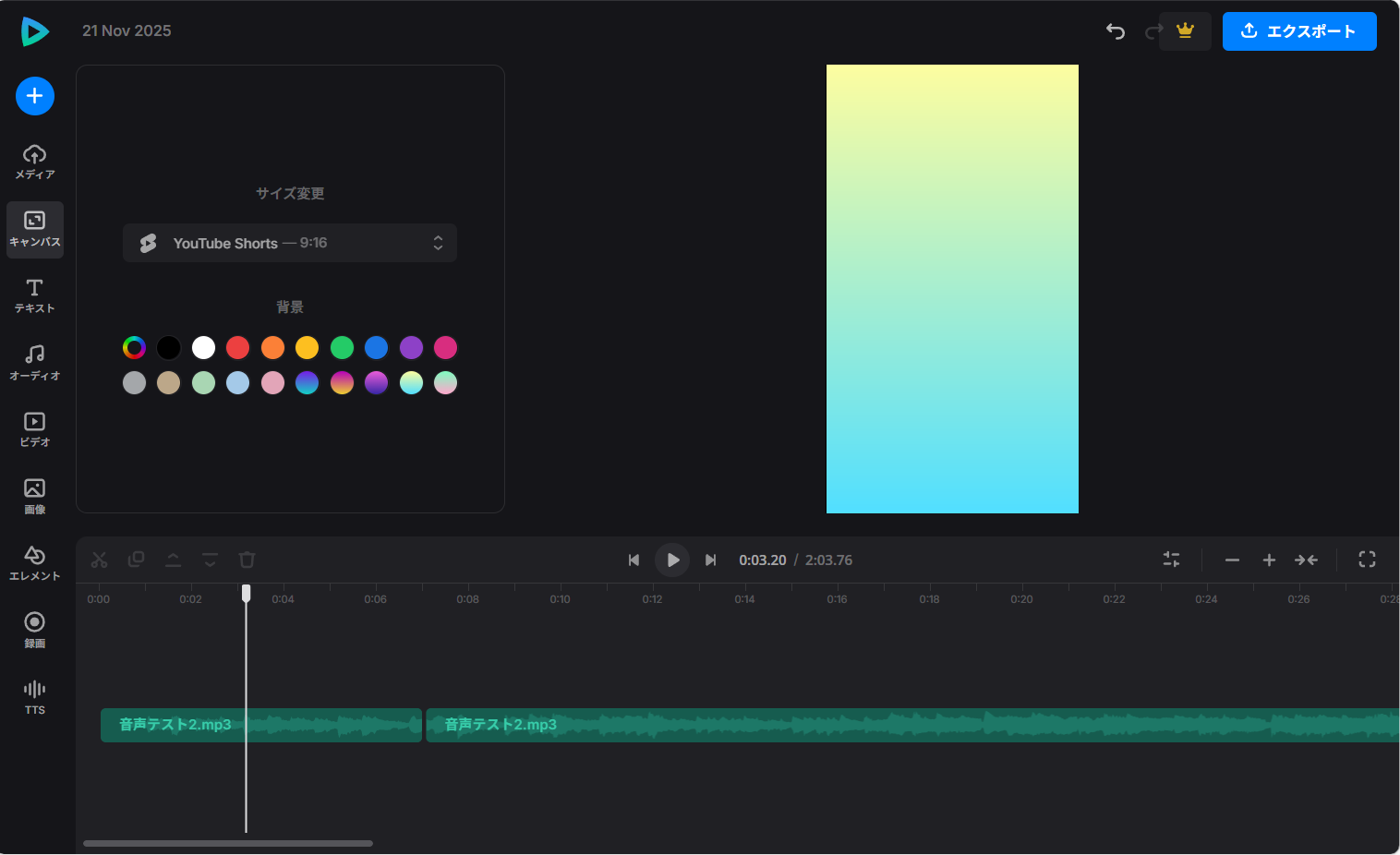
Task: Apply the solid blue background swatch
Action: point(376,347)
